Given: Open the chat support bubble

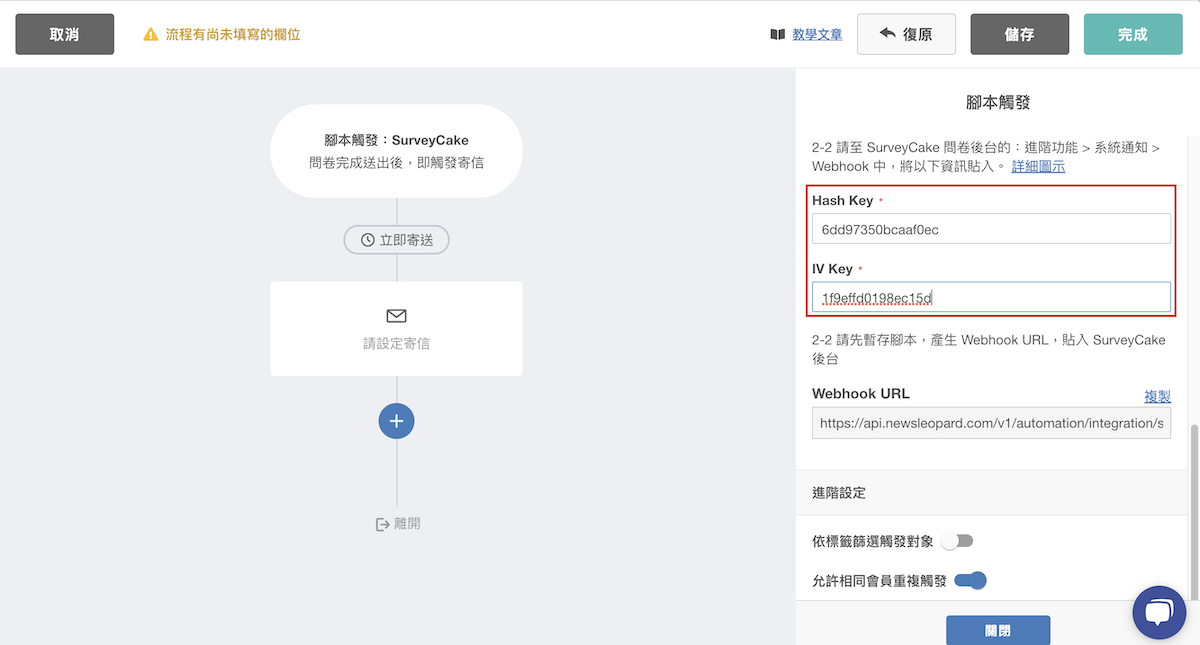Looking at the screenshot, I should point(1159,612).
